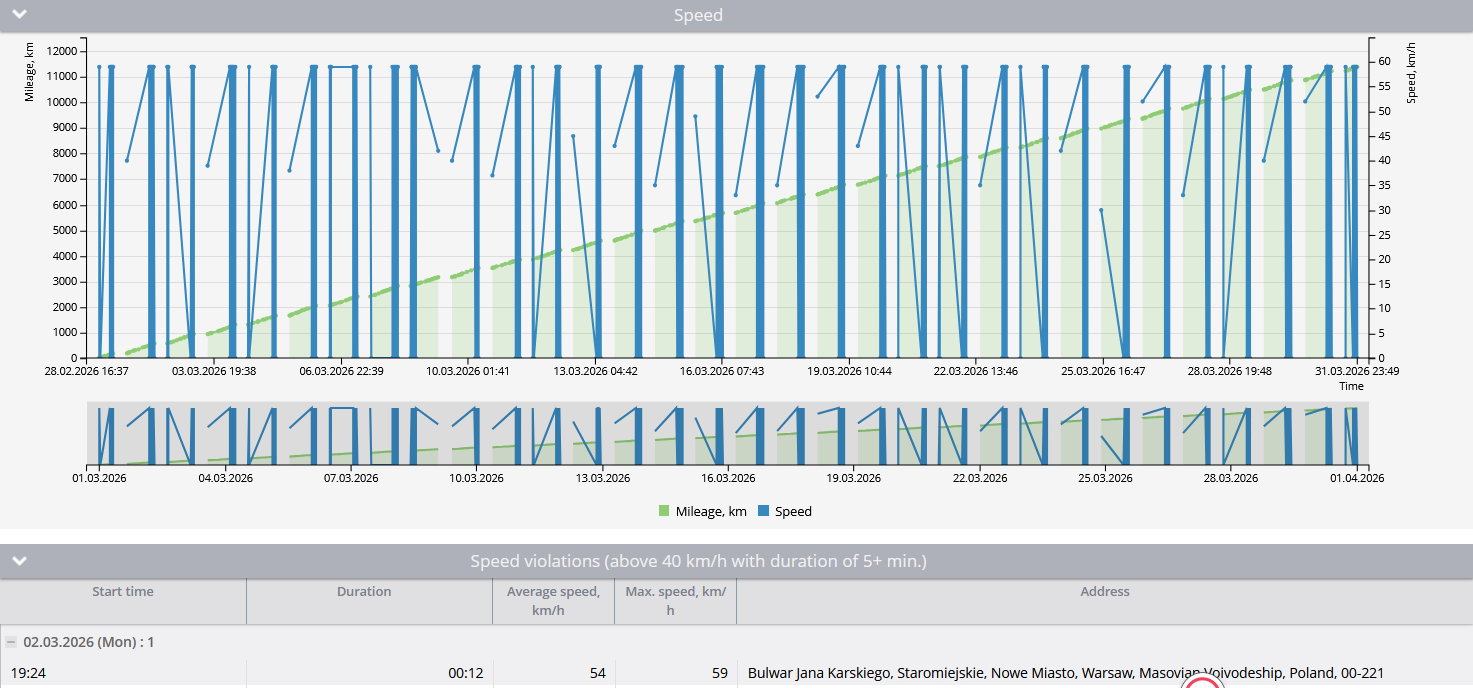Sort by Average speed, km/h column
Screen dimensions: 1473x688
coord(553,601)
